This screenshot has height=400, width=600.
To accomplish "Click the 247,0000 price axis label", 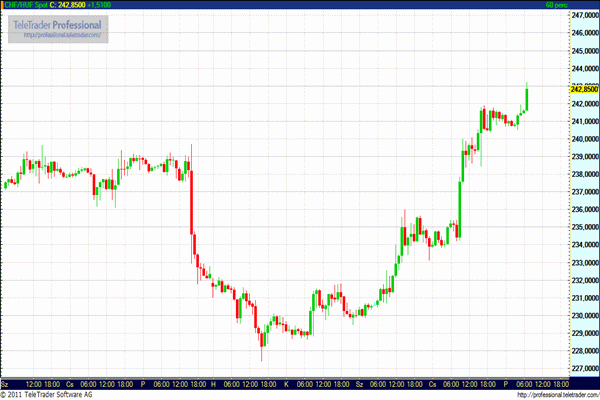I will [x=585, y=15].
